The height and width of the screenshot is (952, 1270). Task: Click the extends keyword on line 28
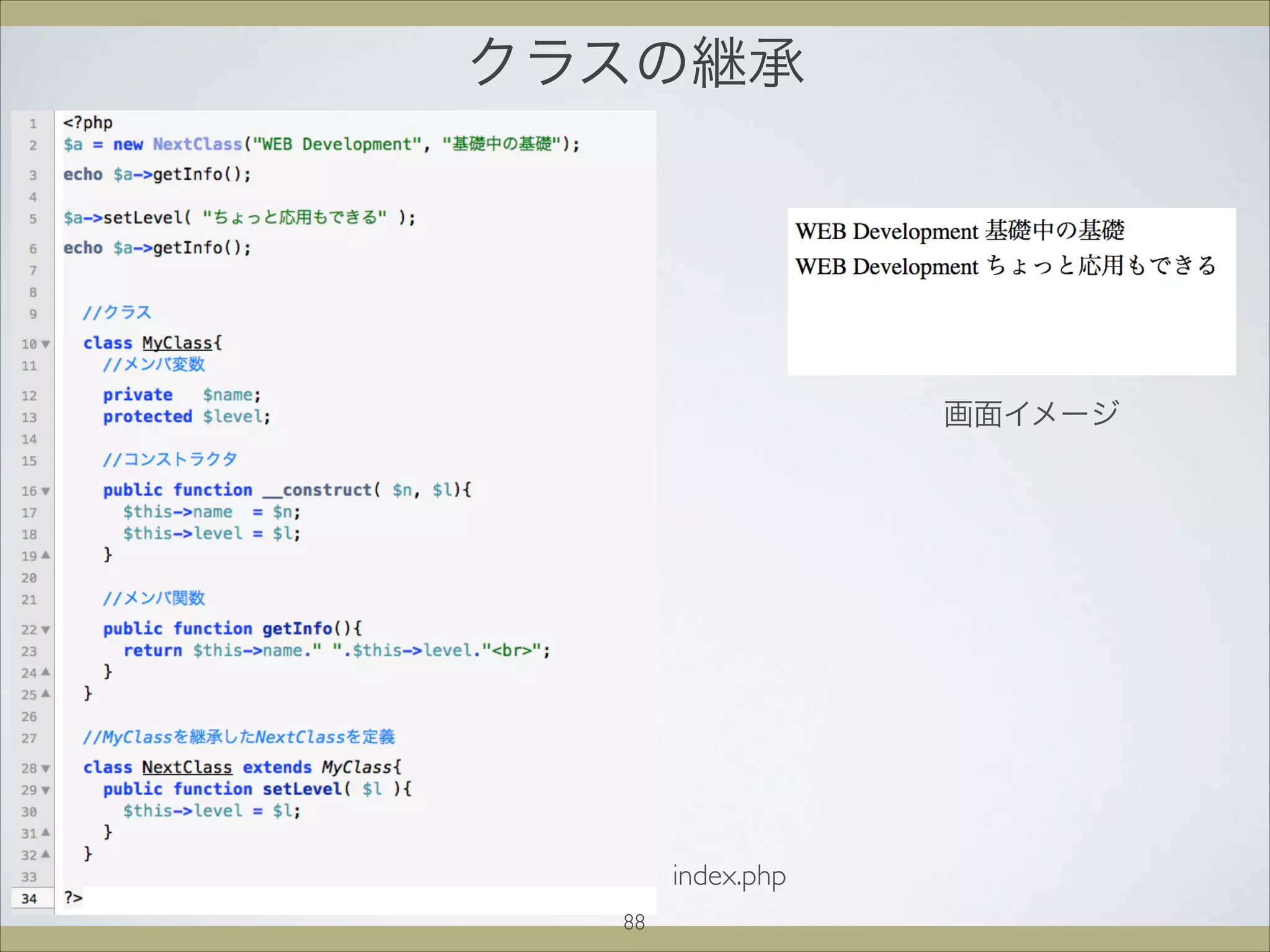click(x=277, y=767)
